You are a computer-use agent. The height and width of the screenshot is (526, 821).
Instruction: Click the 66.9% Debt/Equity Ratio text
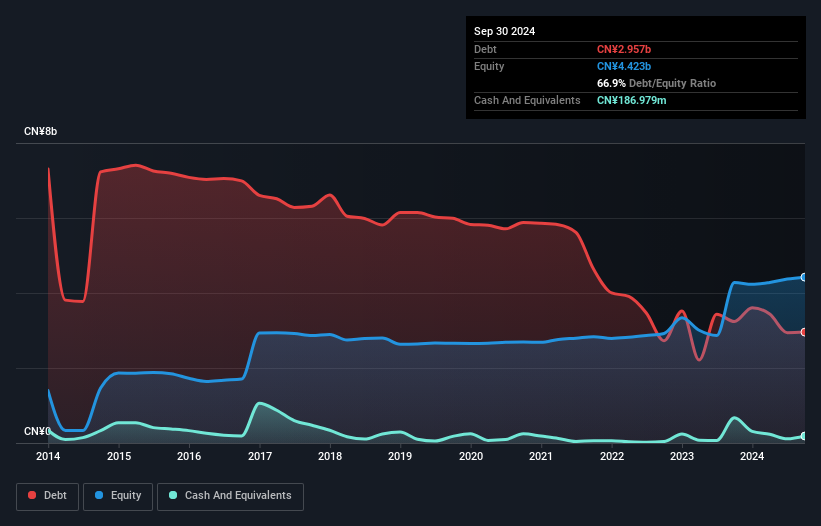[656, 83]
